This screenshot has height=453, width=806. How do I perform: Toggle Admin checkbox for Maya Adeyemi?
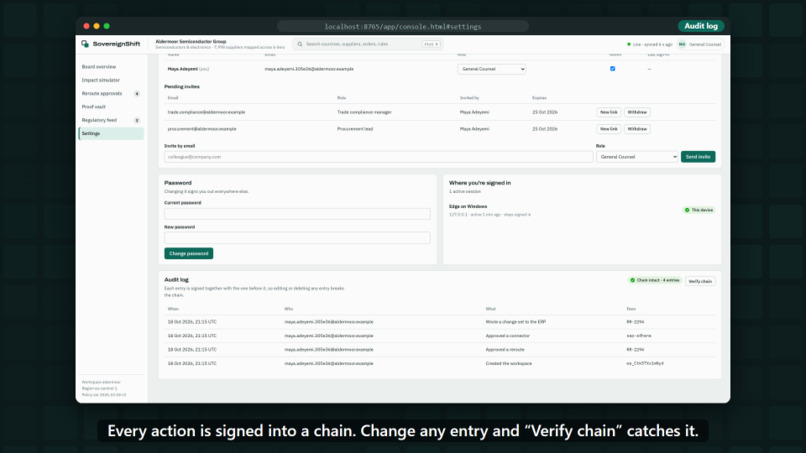(x=612, y=68)
